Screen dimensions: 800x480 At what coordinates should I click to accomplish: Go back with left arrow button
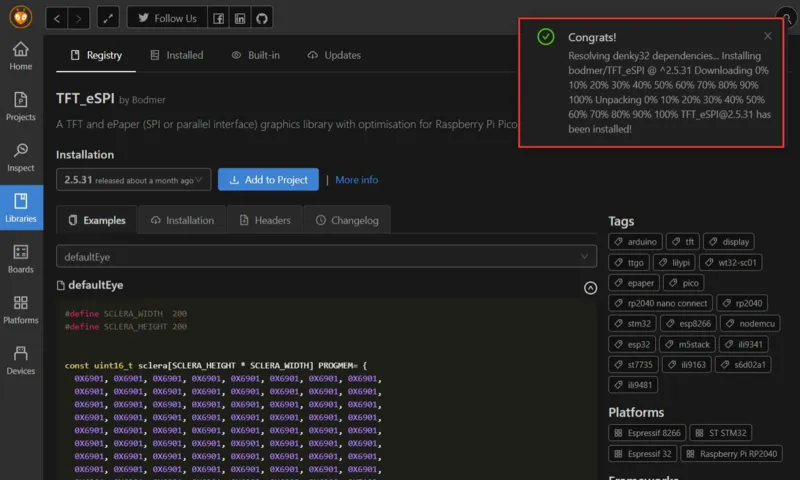click(57, 19)
